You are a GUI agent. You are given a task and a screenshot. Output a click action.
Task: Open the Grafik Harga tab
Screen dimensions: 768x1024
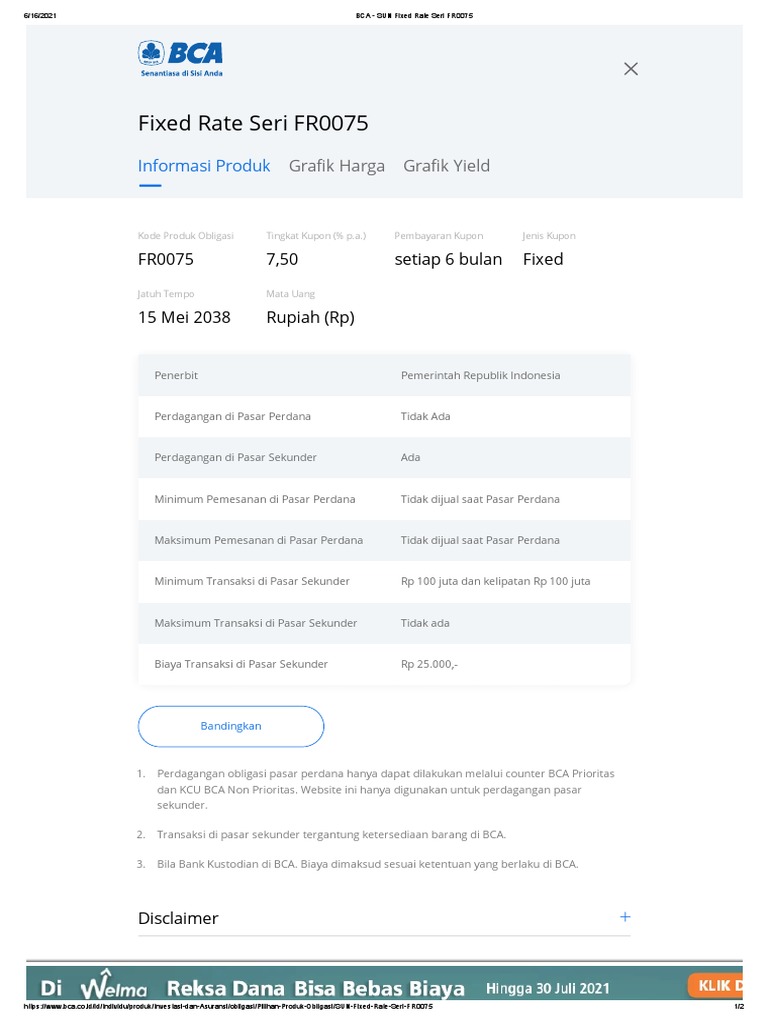[x=337, y=166]
